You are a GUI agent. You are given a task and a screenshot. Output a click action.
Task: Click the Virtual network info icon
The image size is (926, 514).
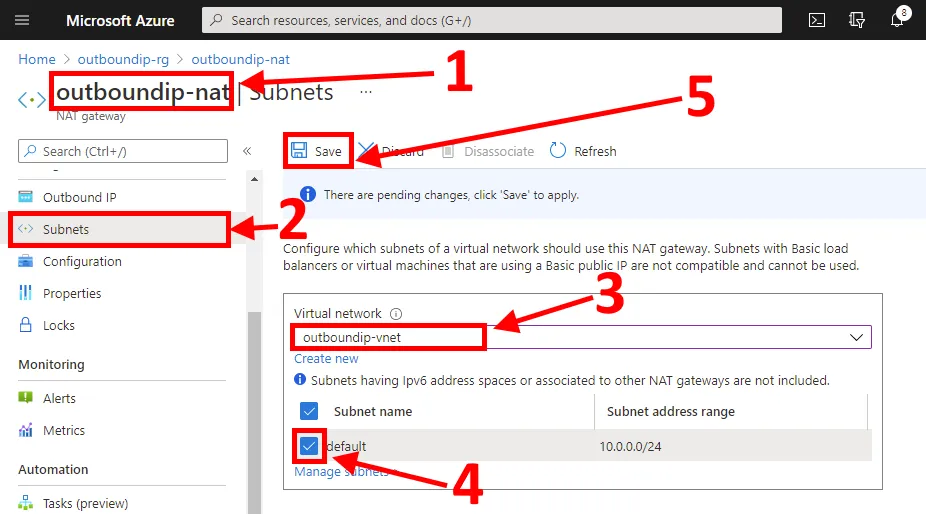click(x=396, y=314)
